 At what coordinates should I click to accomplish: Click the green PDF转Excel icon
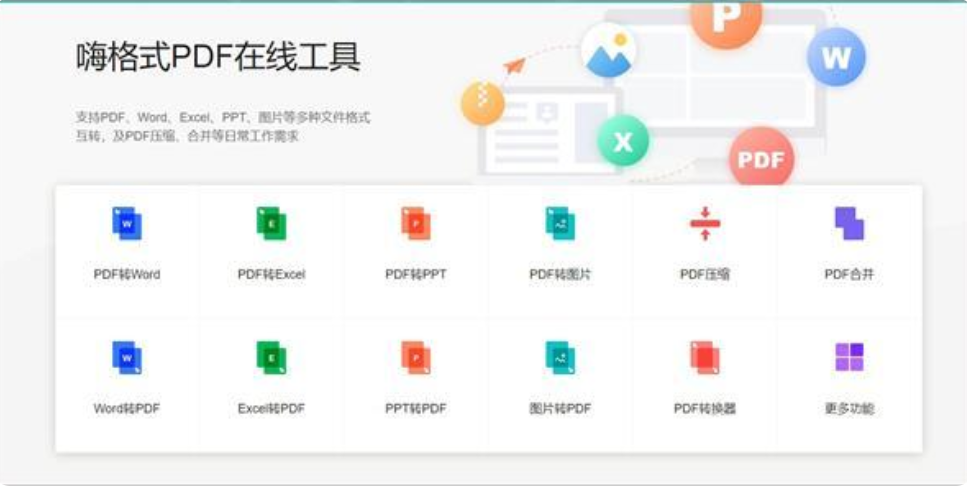(271, 224)
